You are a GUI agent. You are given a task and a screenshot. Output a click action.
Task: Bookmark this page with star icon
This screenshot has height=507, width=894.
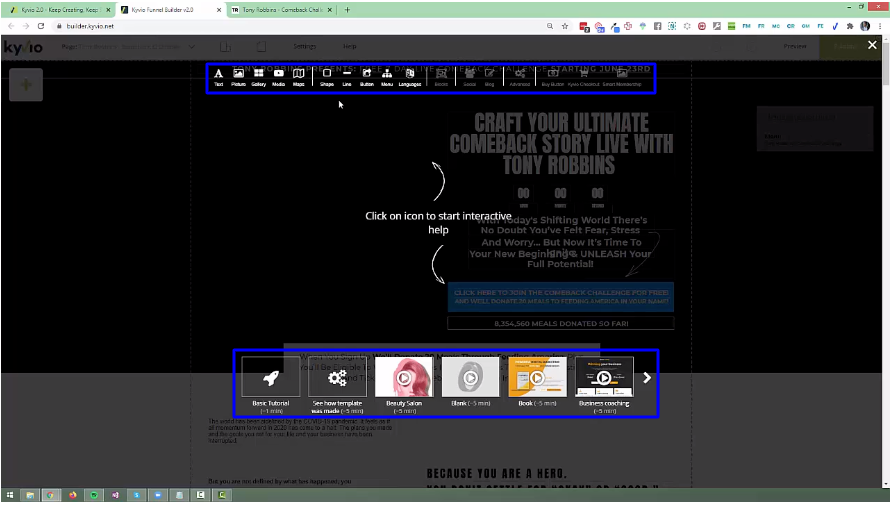pos(566,26)
